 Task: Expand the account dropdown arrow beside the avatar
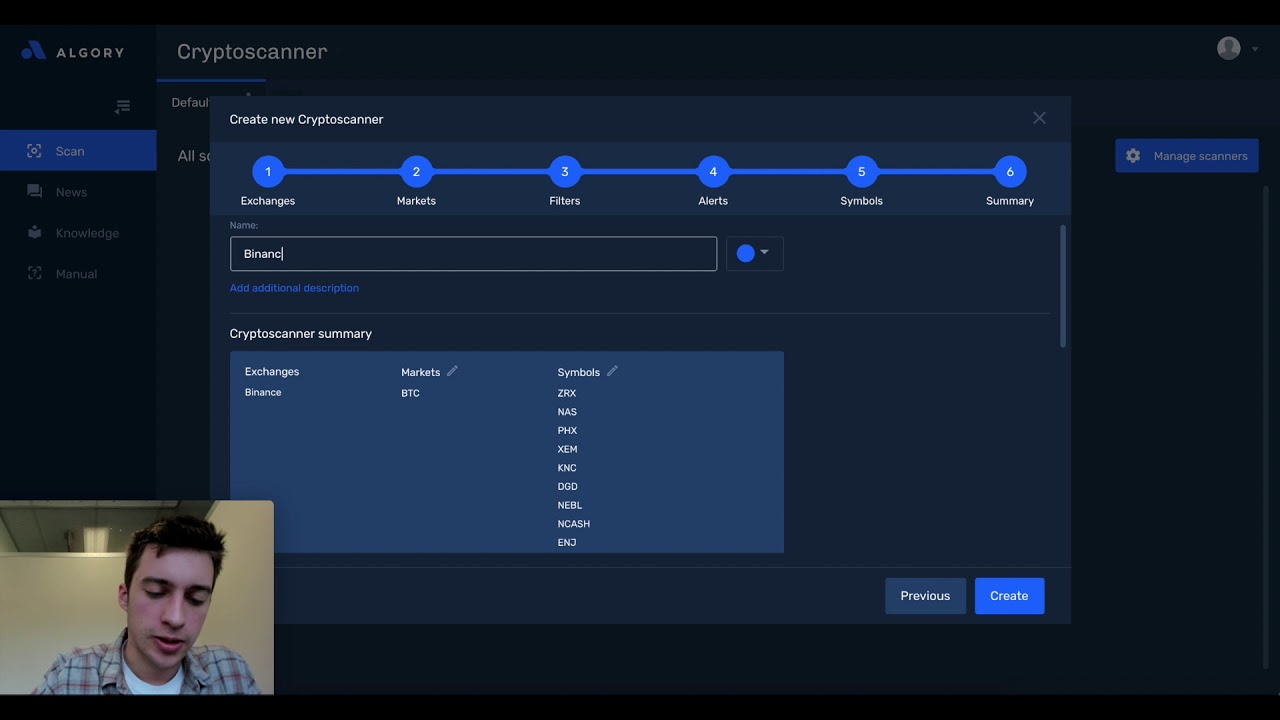click(x=1255, y=49)
